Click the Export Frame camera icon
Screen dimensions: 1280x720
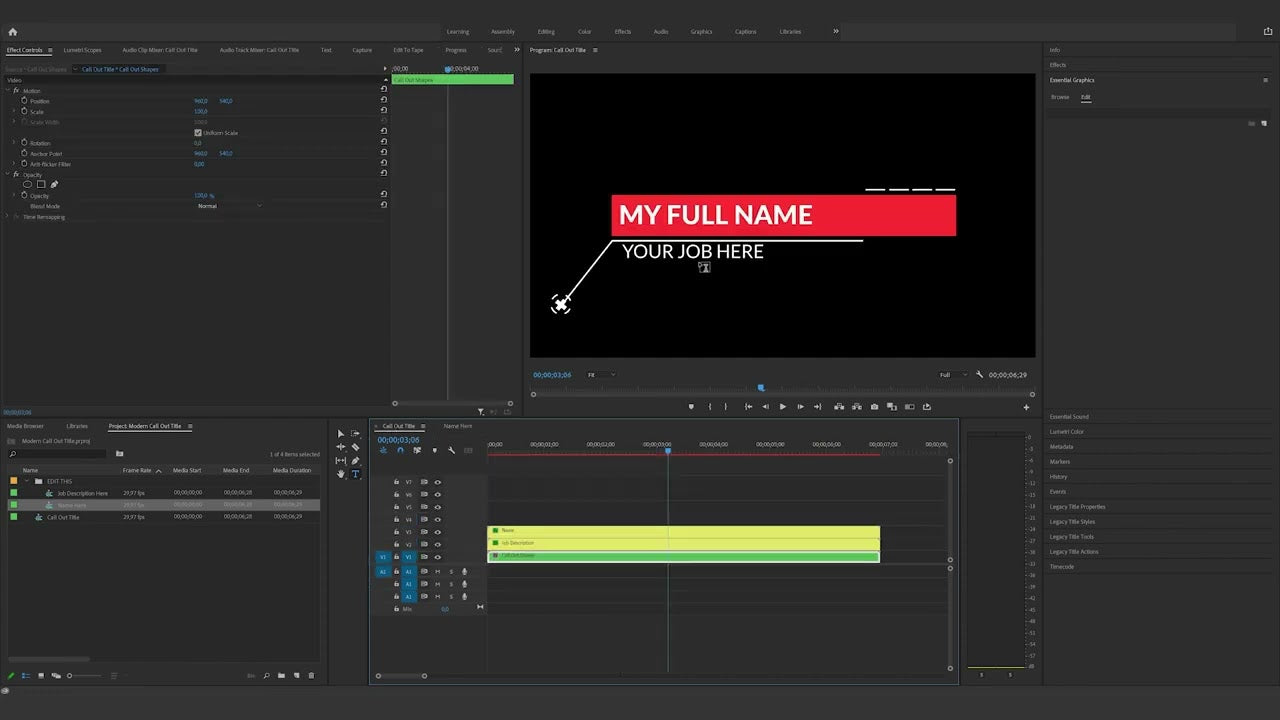click(x=874, y=407)
